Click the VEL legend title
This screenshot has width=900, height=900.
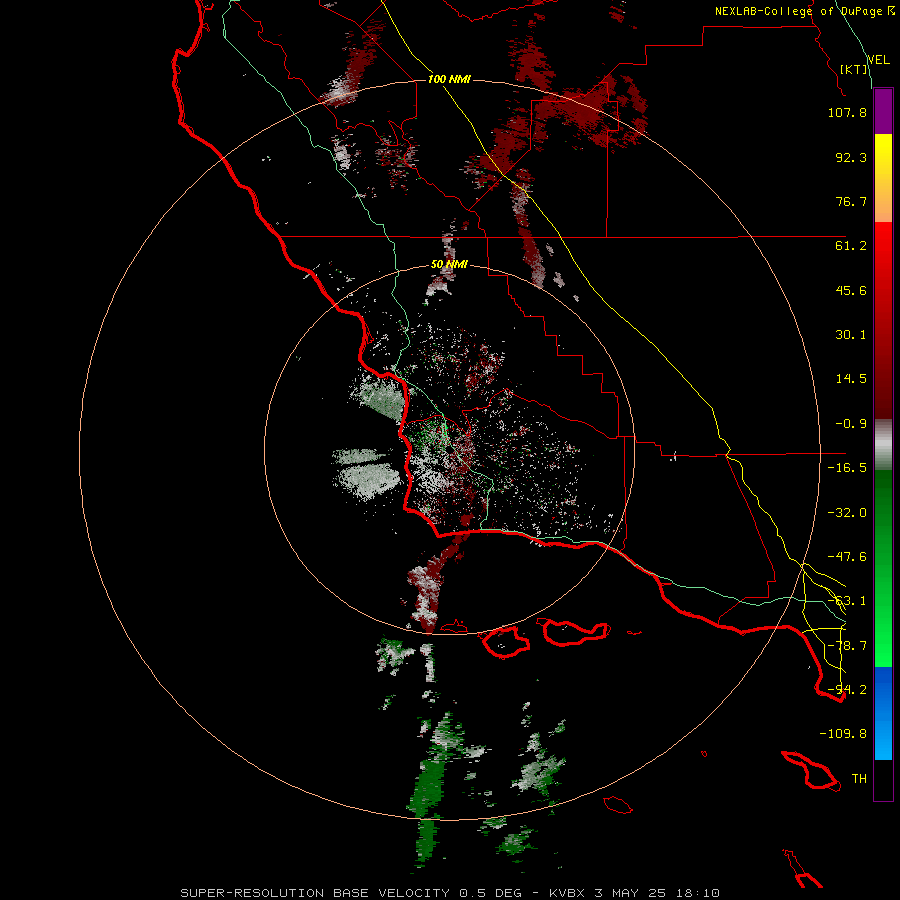(x=878, y=60)
